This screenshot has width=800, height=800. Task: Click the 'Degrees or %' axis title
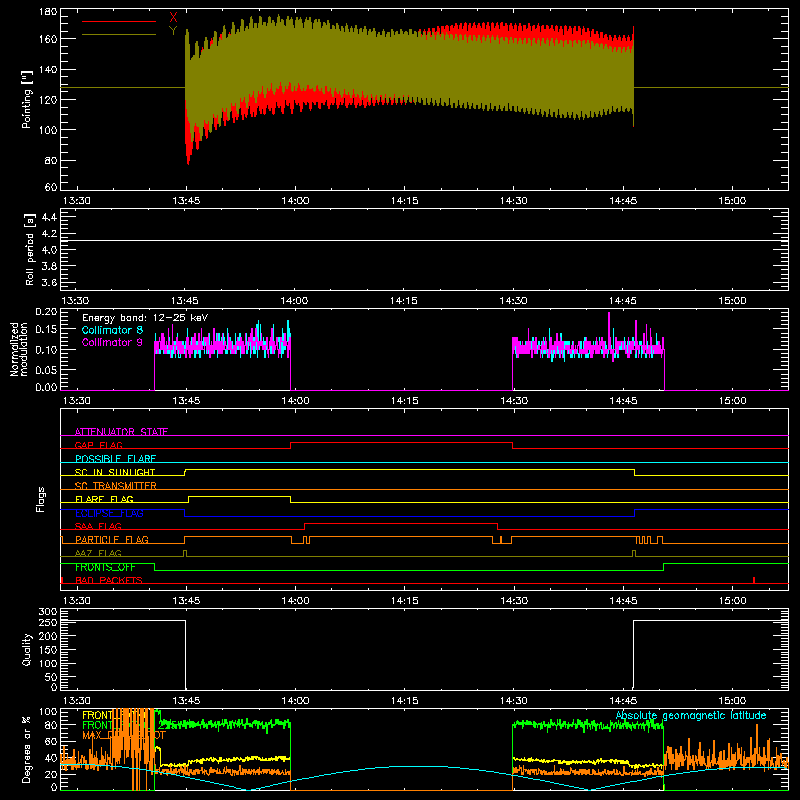tap(27, 749)
